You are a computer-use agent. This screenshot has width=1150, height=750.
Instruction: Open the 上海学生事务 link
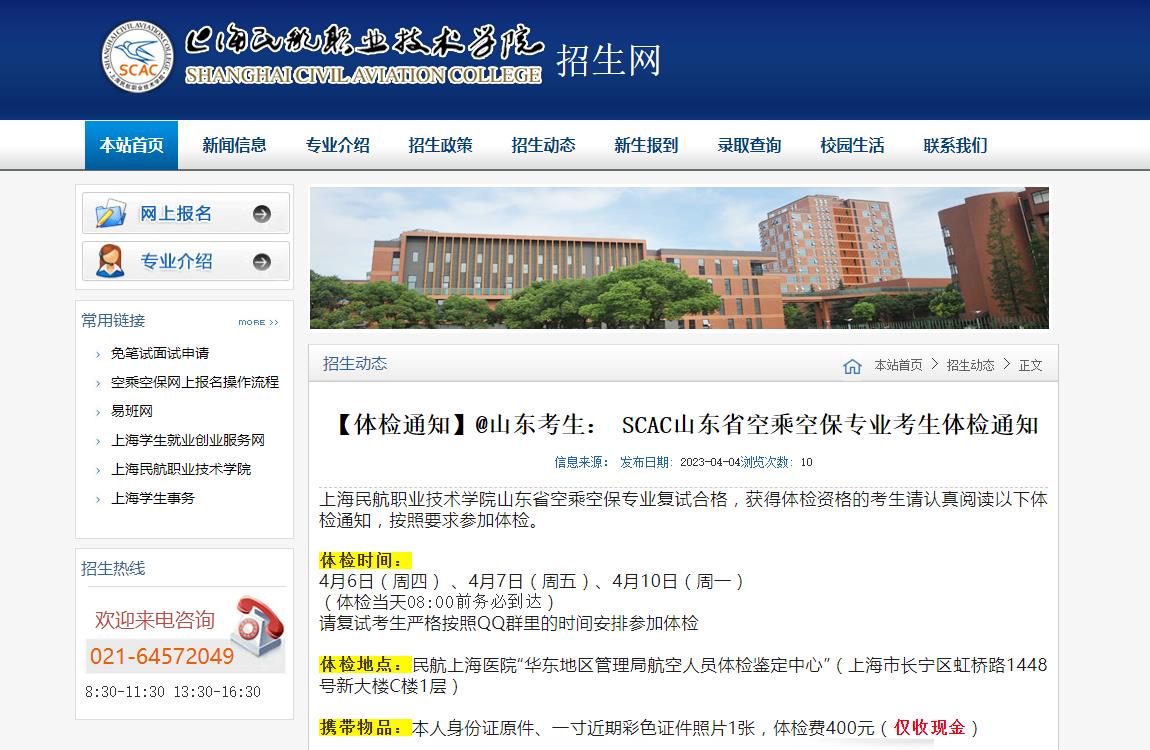(x=153, y=499)
